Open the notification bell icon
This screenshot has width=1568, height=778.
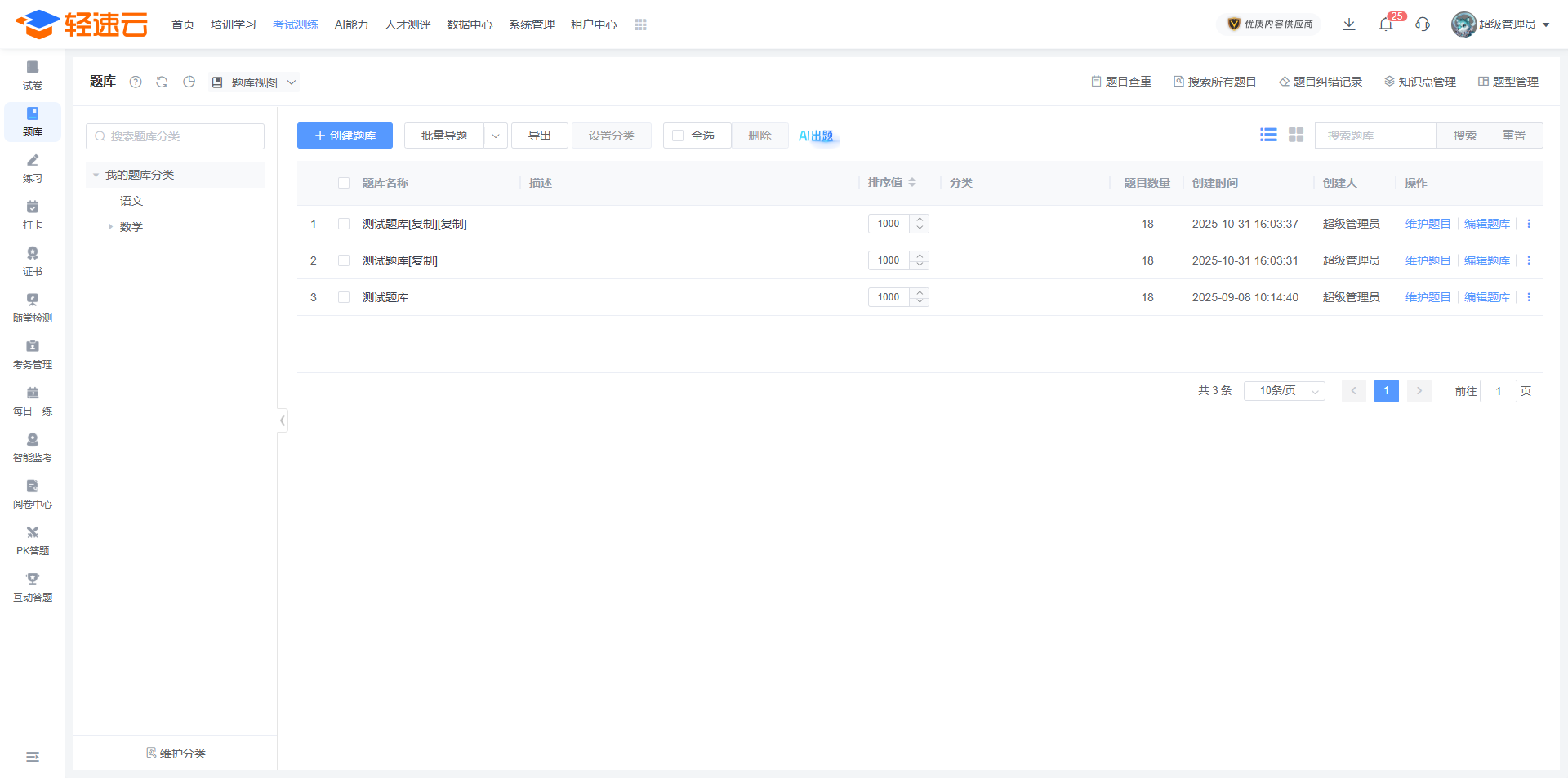pos(1386,24)
